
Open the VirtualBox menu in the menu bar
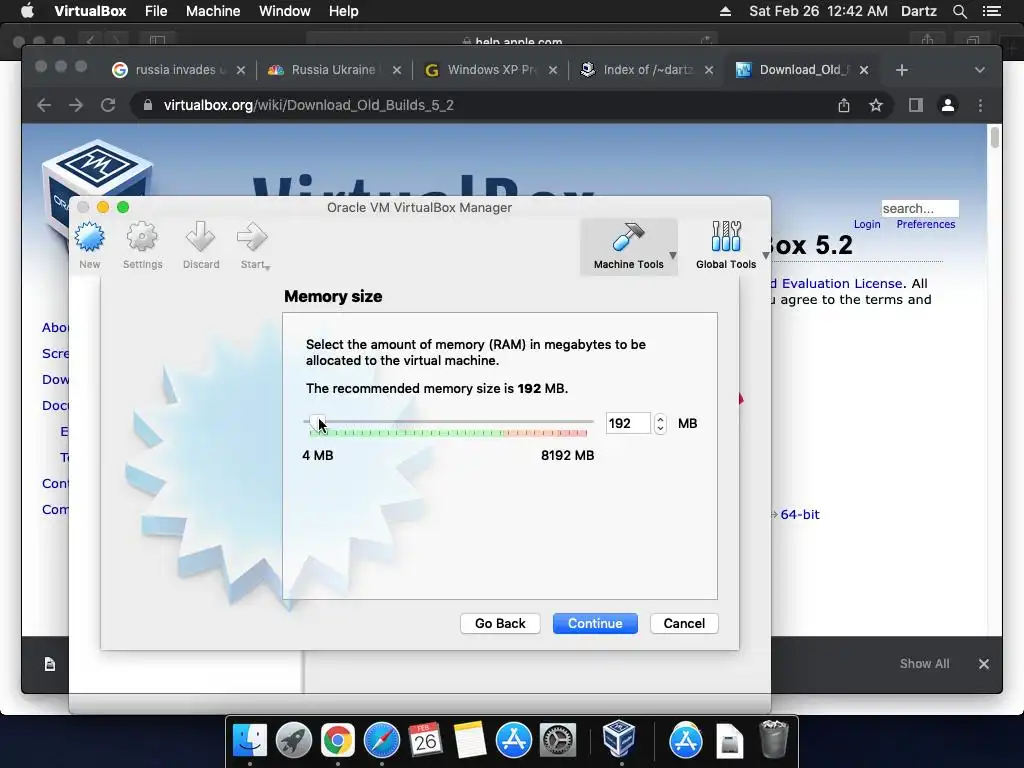(x=90, y=11)
